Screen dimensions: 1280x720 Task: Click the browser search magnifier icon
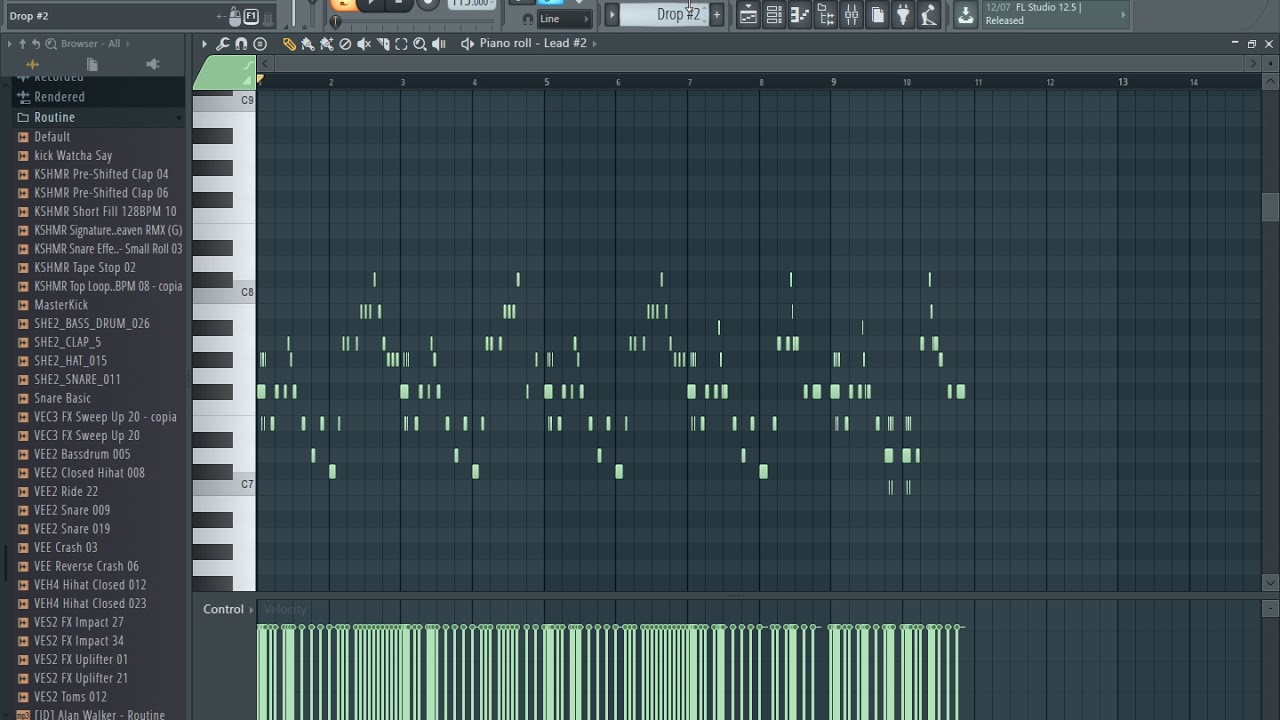pos(50,44)
